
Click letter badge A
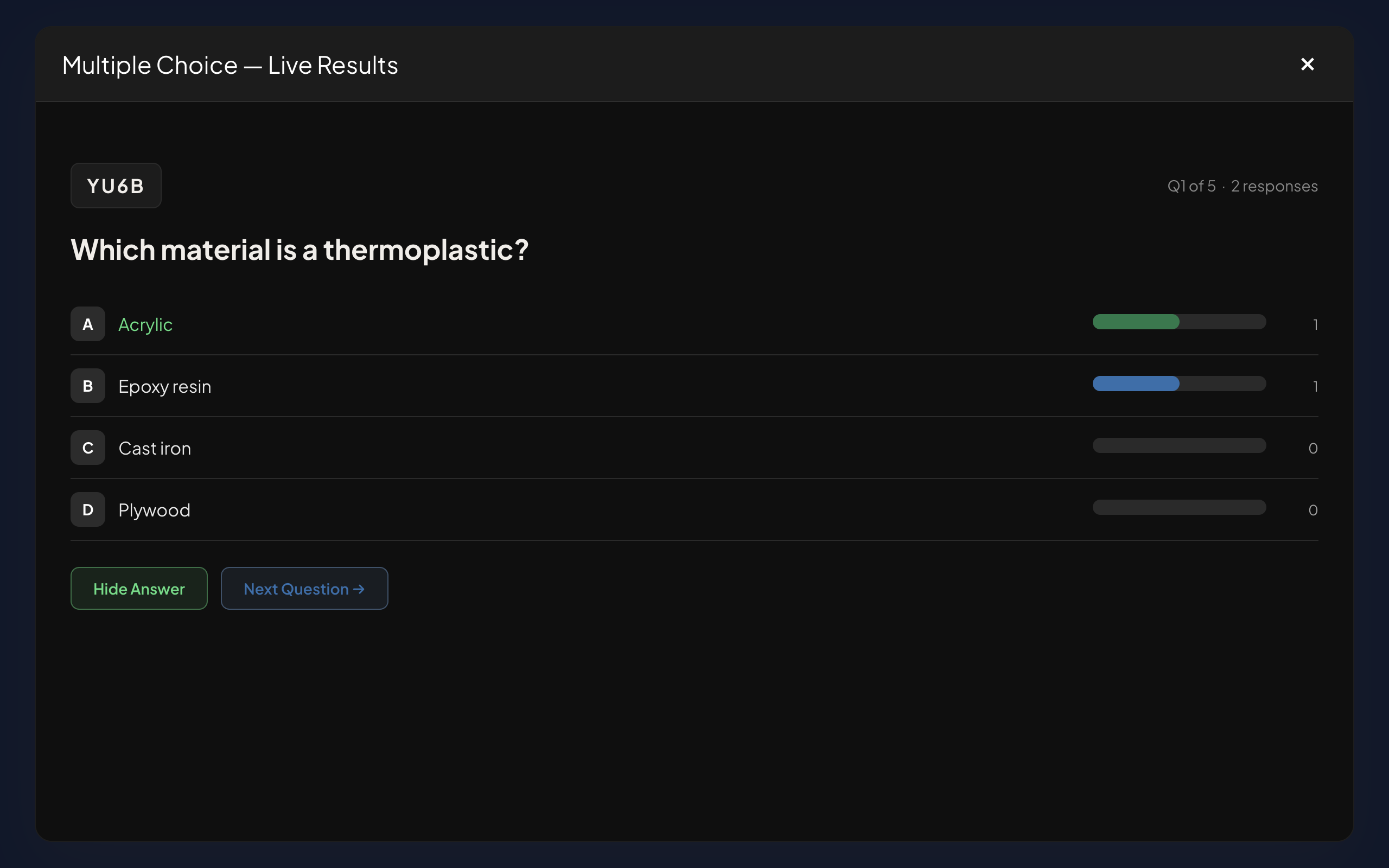(88, 324)
